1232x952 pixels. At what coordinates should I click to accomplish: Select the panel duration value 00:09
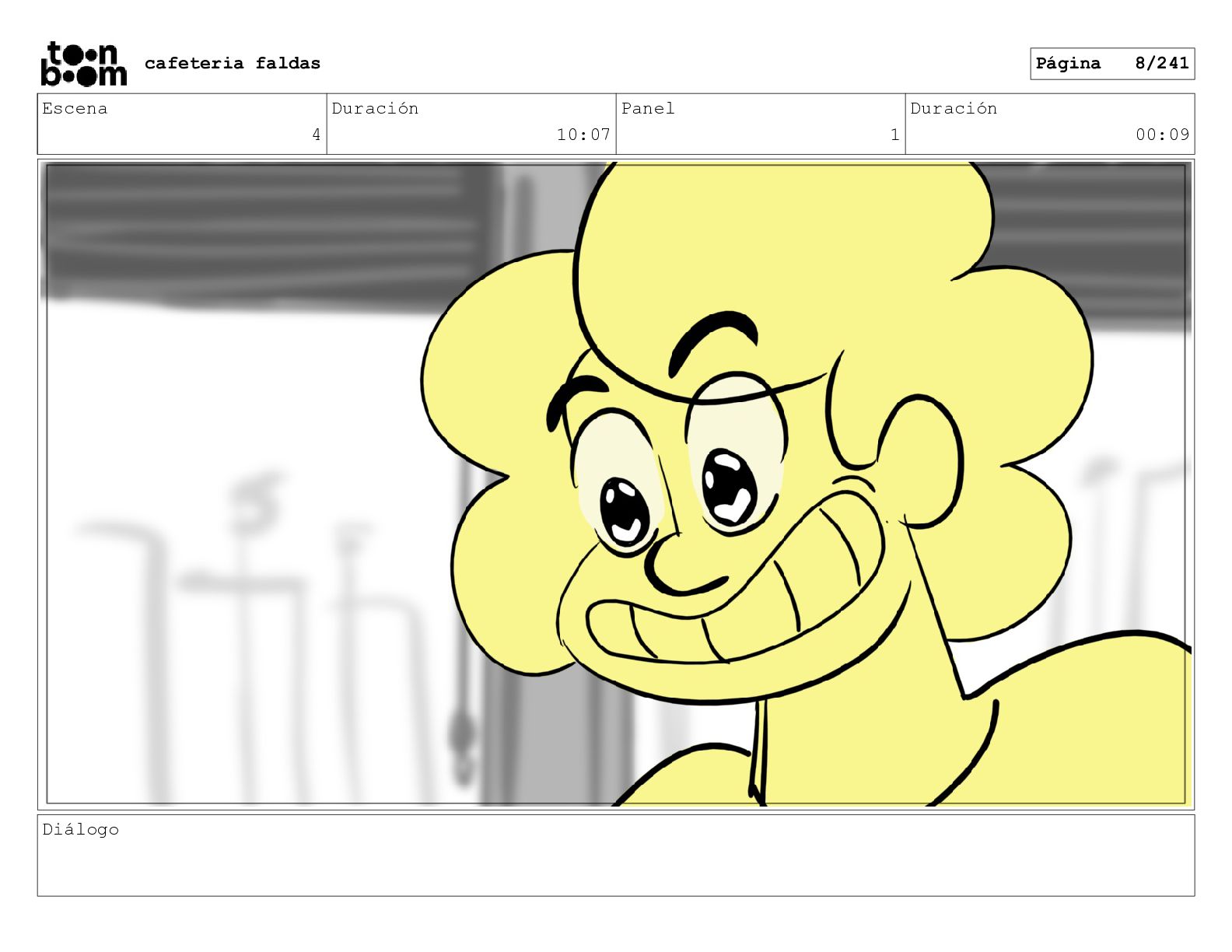click(x=1162, y=135)
